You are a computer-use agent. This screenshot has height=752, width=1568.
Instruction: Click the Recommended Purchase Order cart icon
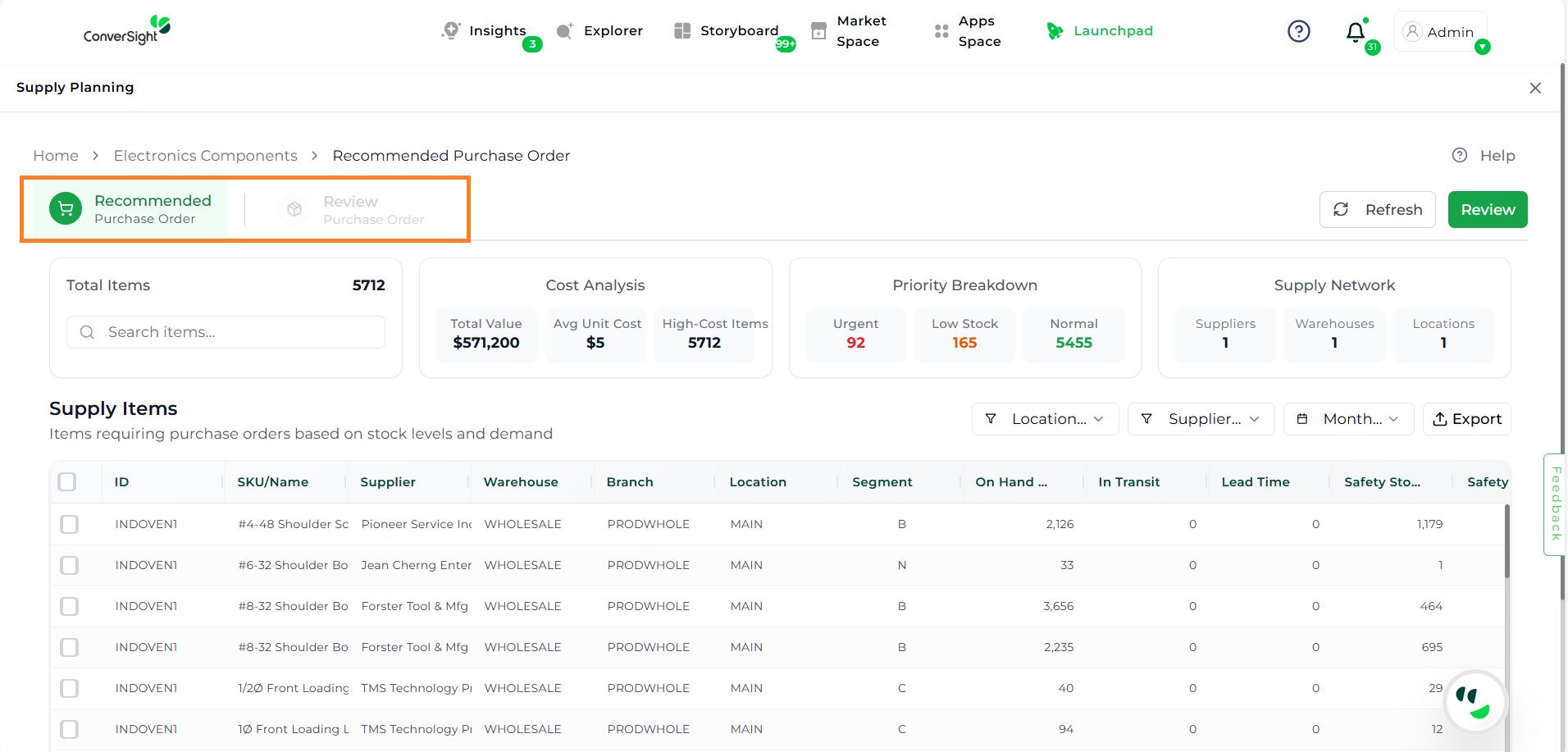pos(66,209)
